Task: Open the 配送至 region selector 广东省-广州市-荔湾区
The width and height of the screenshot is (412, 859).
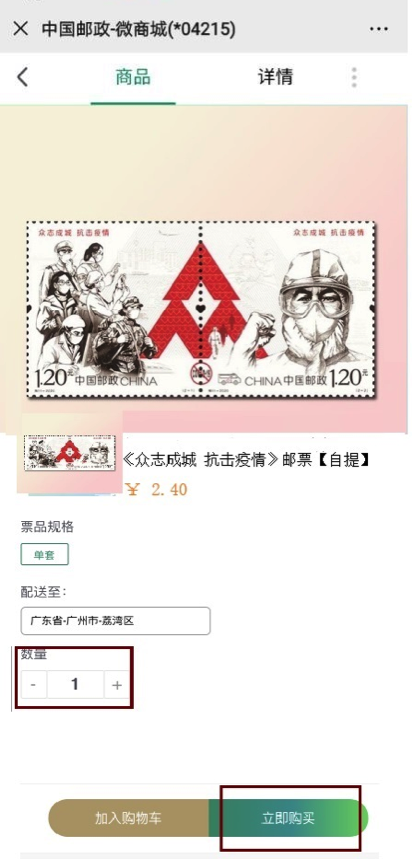Action: click(116, 621)
